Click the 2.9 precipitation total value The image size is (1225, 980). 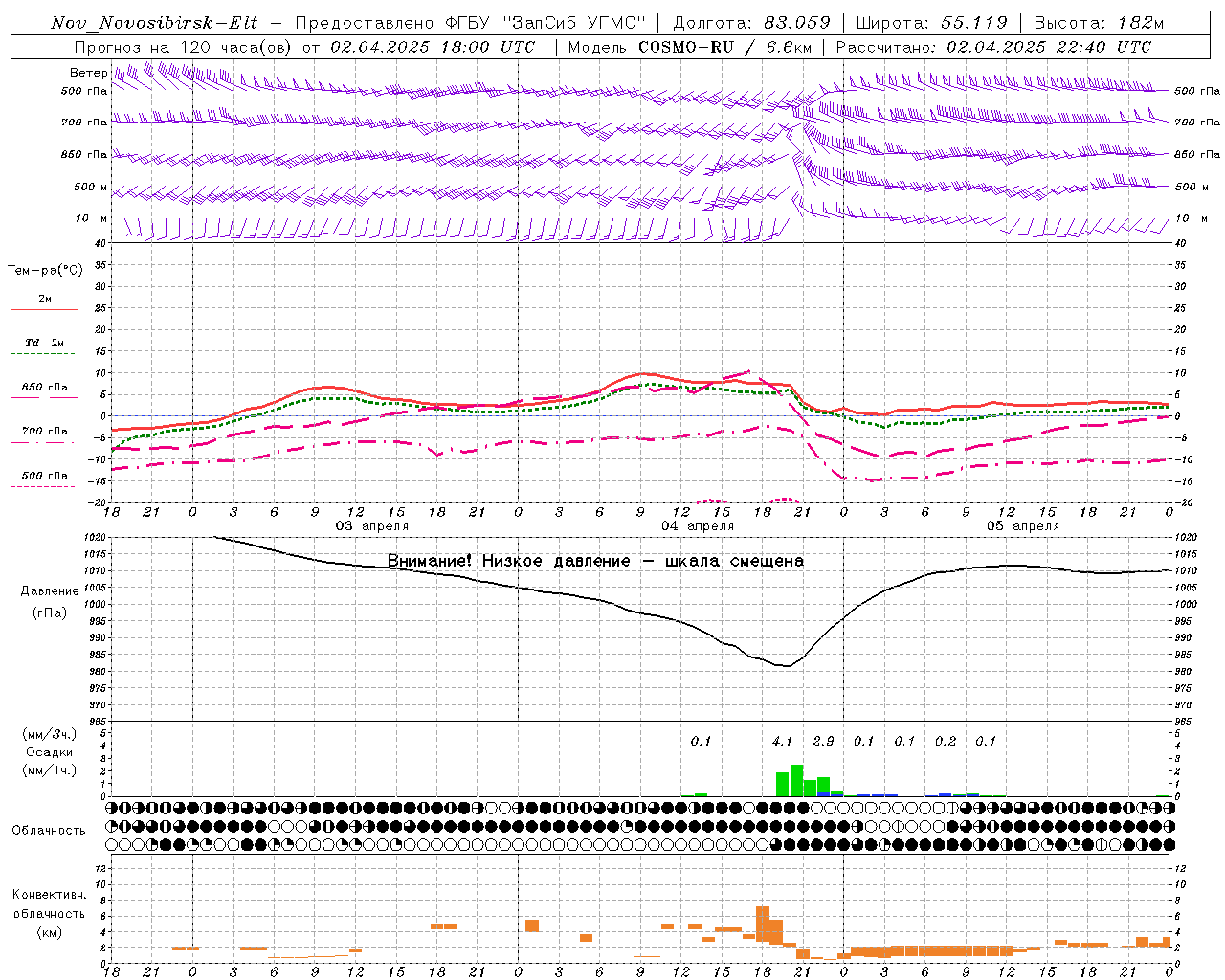(823, 741)
